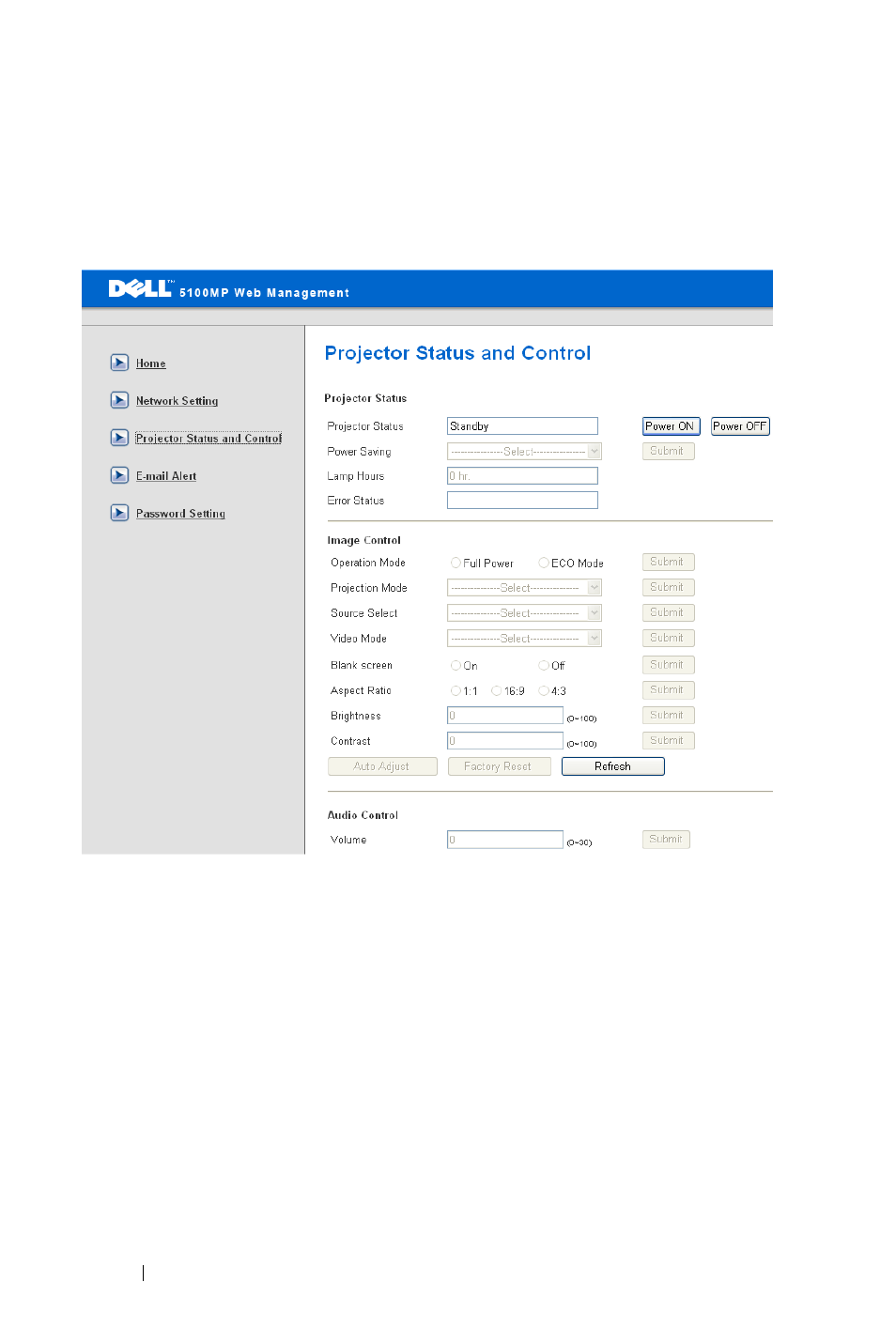Click the Error Status field

click(522, 501)
